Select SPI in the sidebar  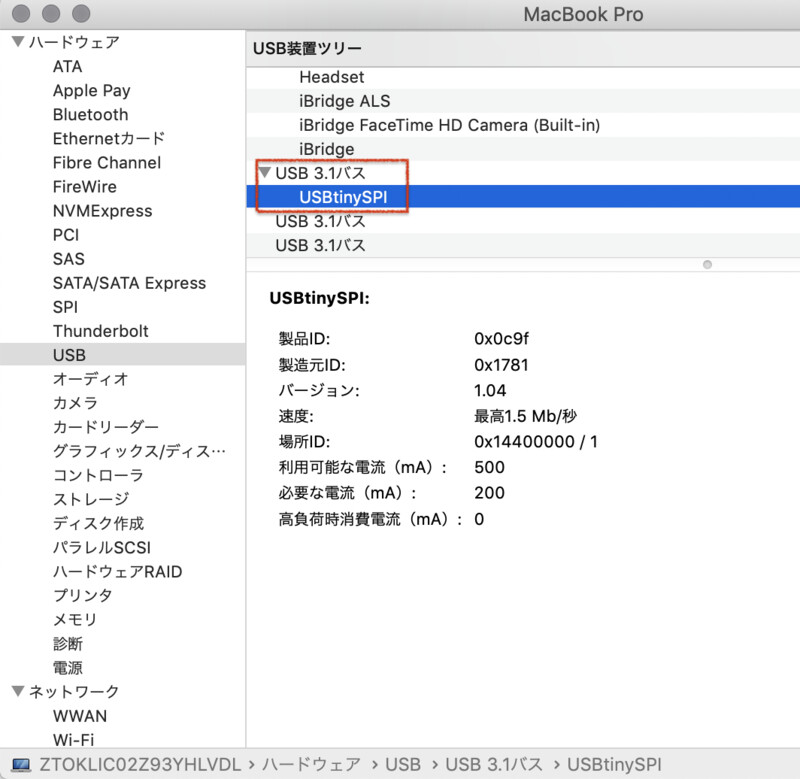click(65, 307)
